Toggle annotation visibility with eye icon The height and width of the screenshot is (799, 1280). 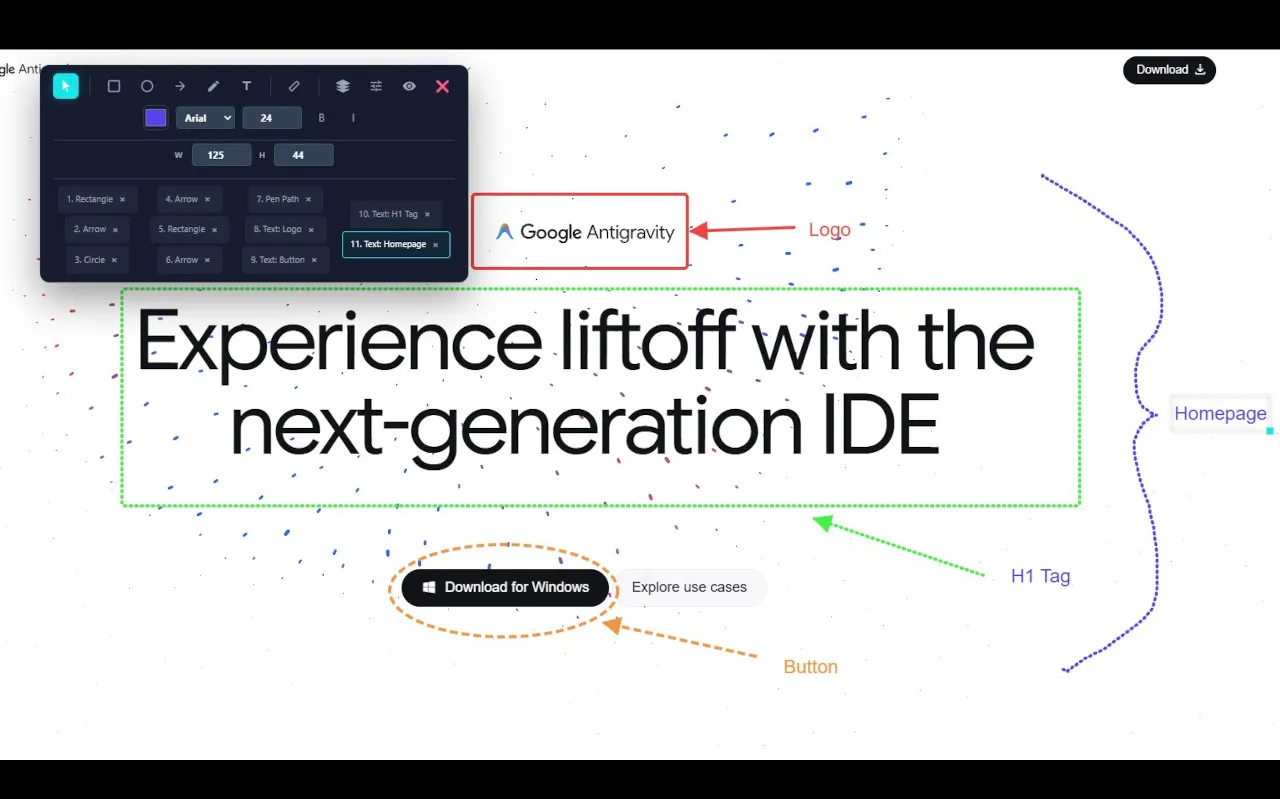click(409, 87)
